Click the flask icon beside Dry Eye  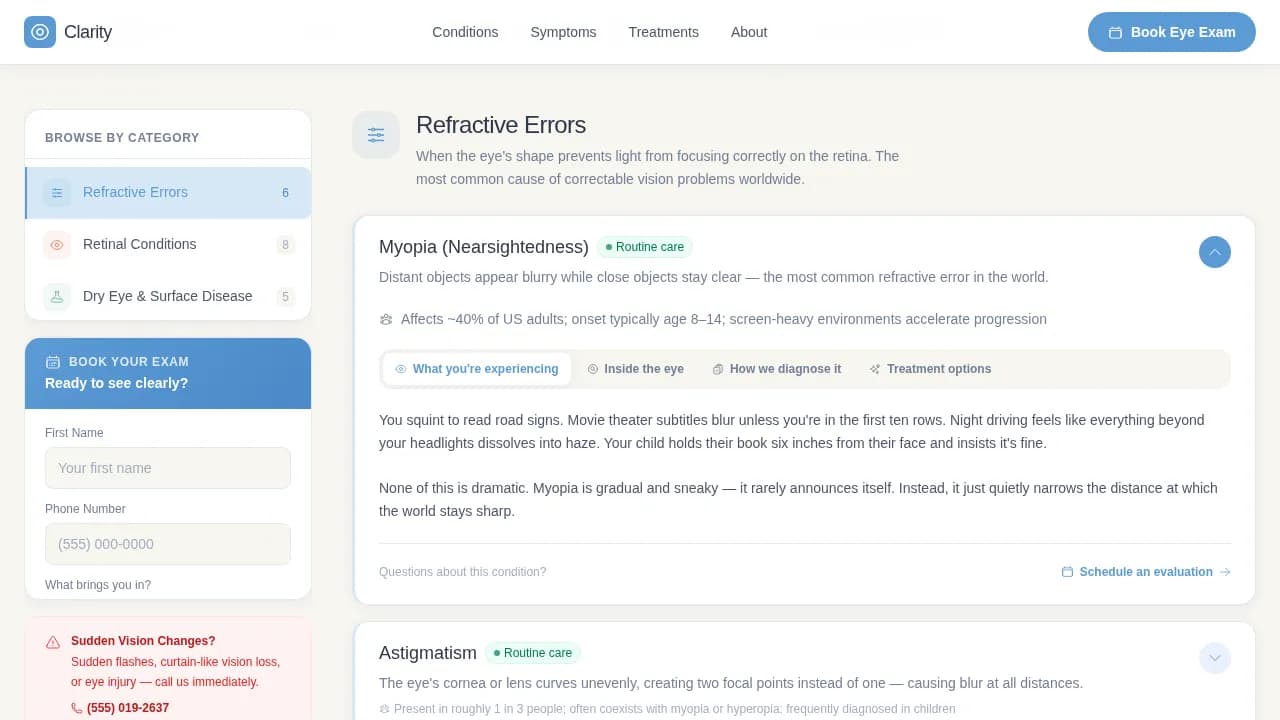point(57,297)
